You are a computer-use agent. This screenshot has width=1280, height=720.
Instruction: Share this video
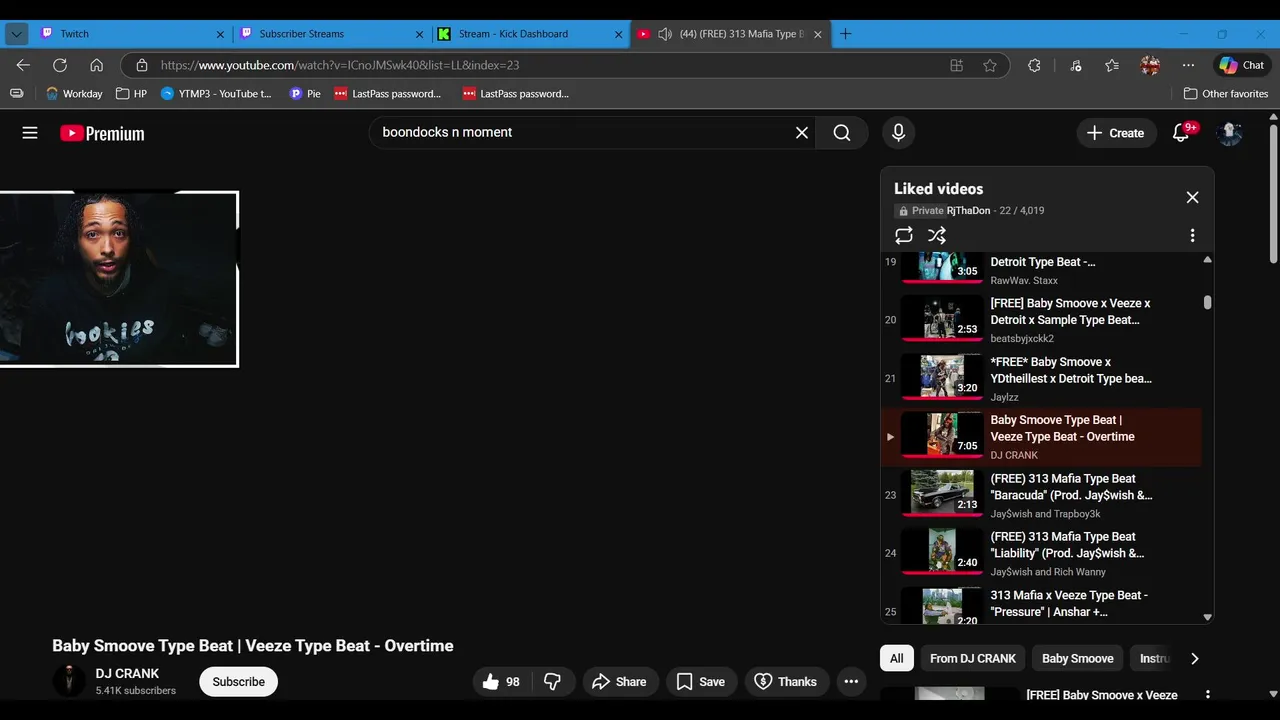(x=620, y=682)
